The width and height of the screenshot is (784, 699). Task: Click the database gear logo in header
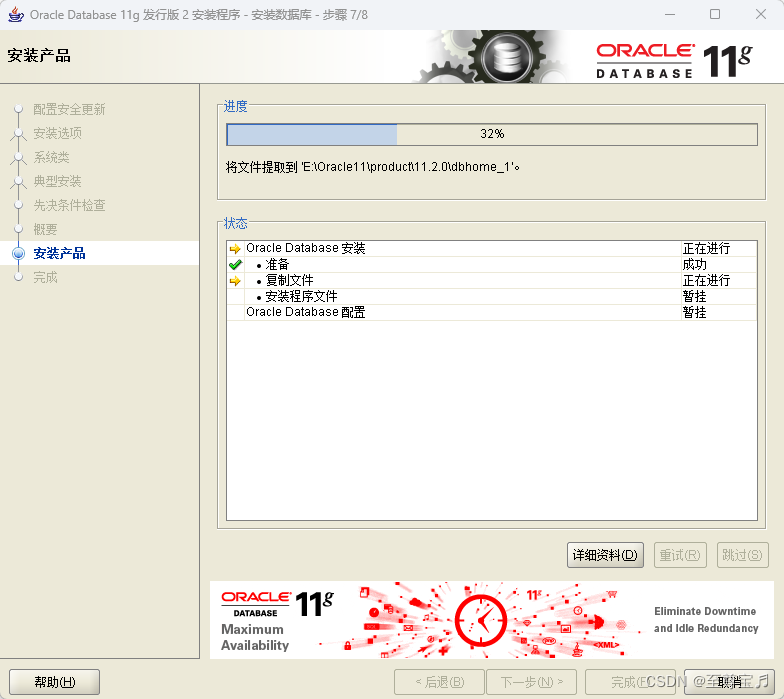click(506, 56)
